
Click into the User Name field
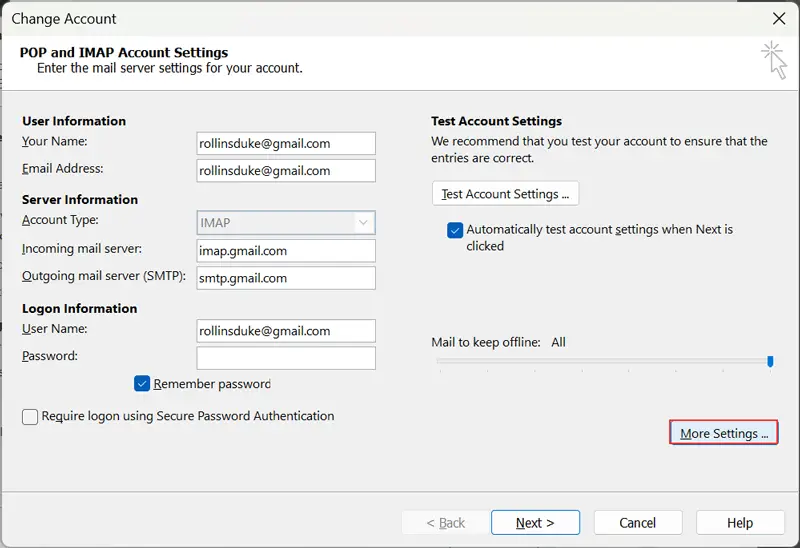click(x=286, y=331)
